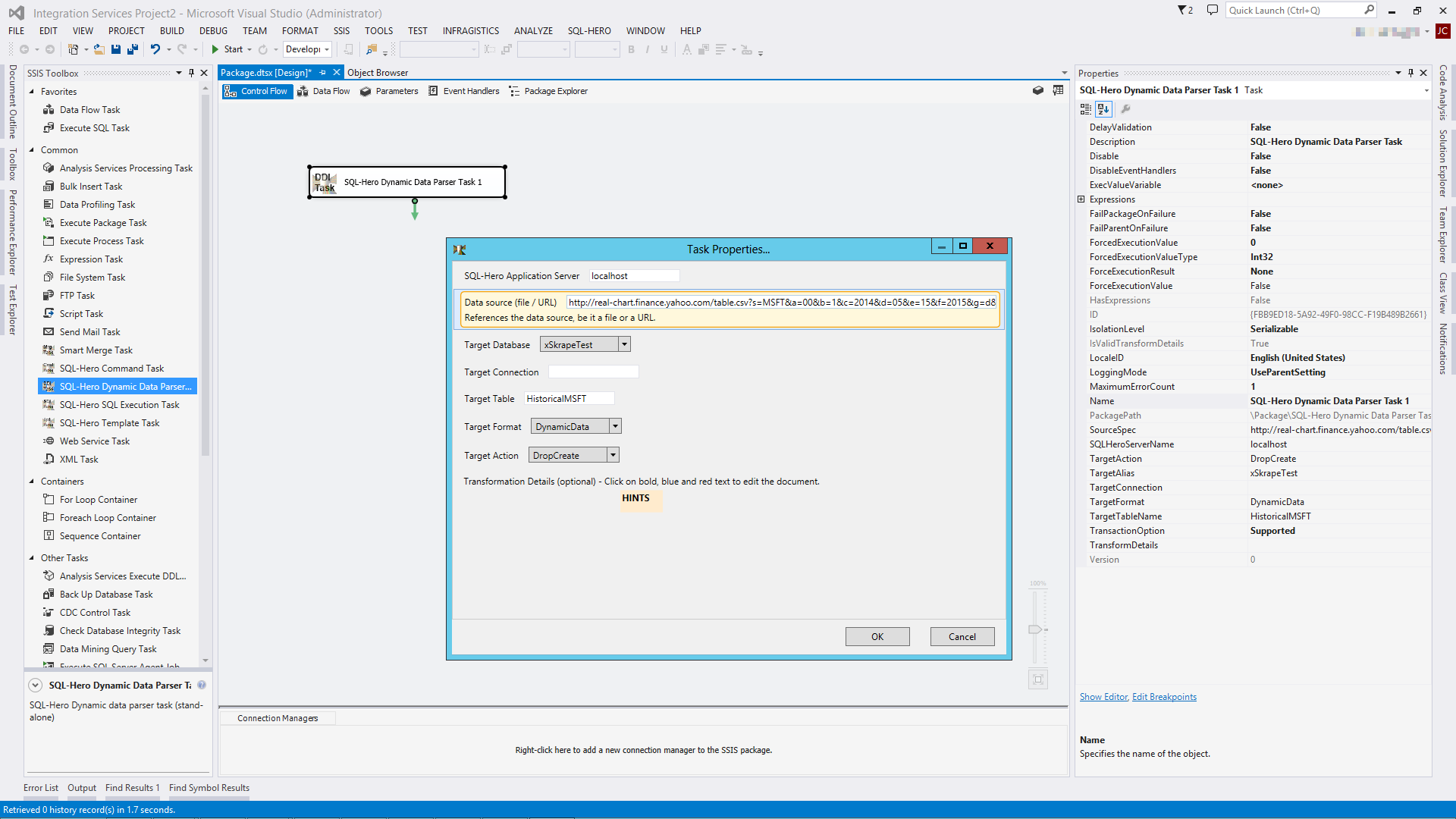Collapse the Other Tasks toolbox group
Image resolution: width=1456 pixels, height=819 pixels.
[x=32, y=558]
